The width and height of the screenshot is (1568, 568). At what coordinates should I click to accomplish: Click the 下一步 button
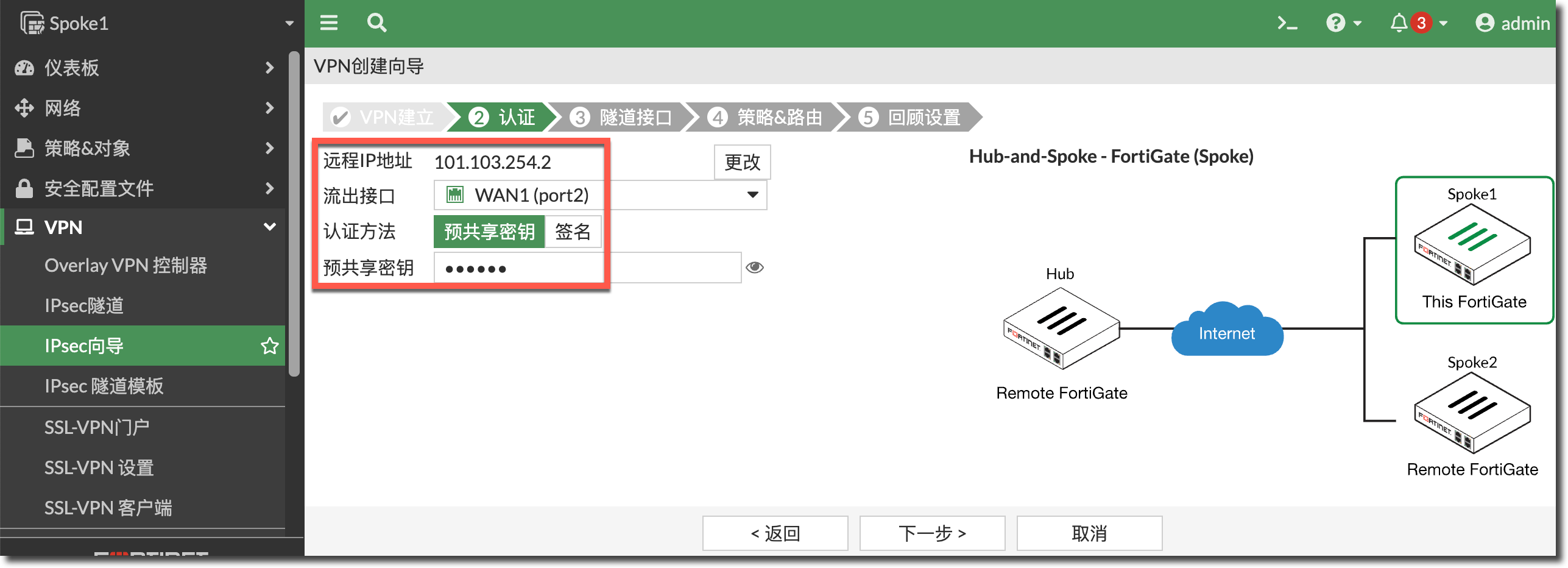click(x=932, y=533)
